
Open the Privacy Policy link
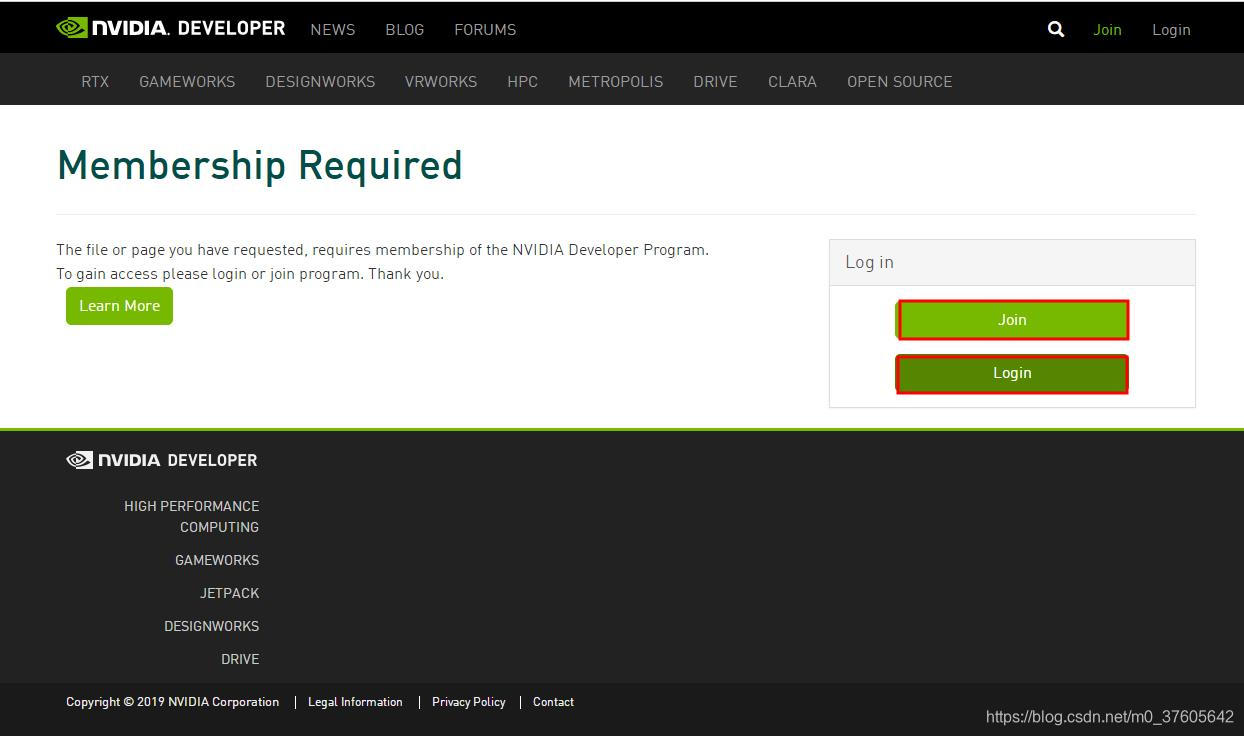coord(468,702)
